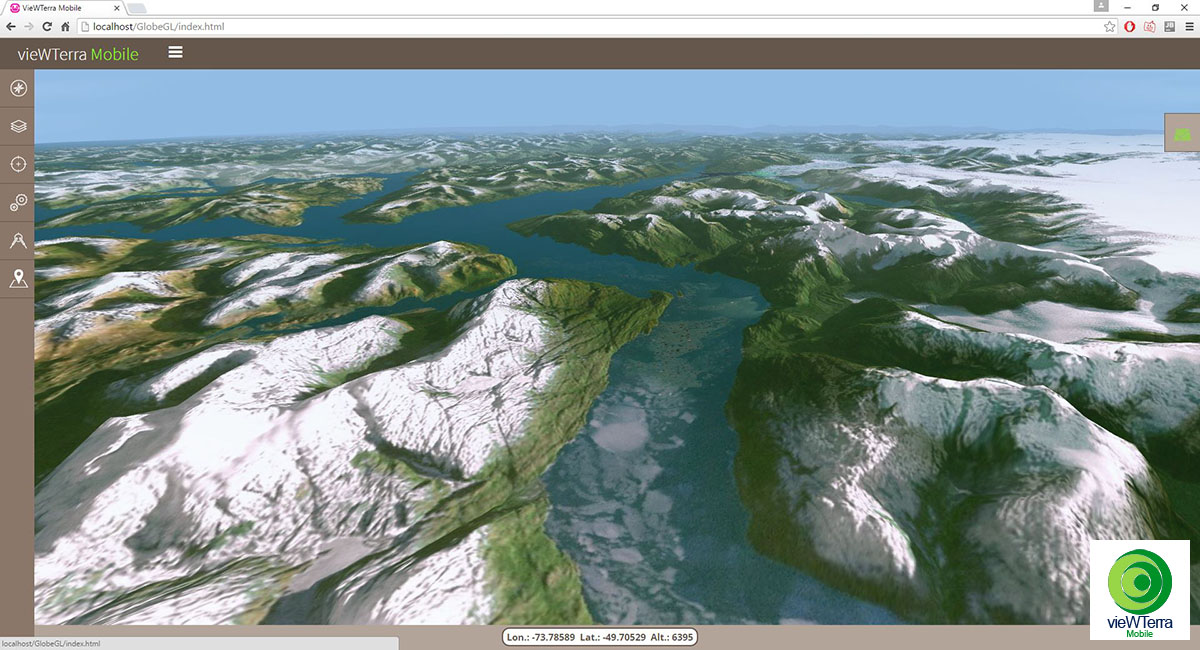
Task: Select the crosshair target tool
Action: [x=17, y=165]
